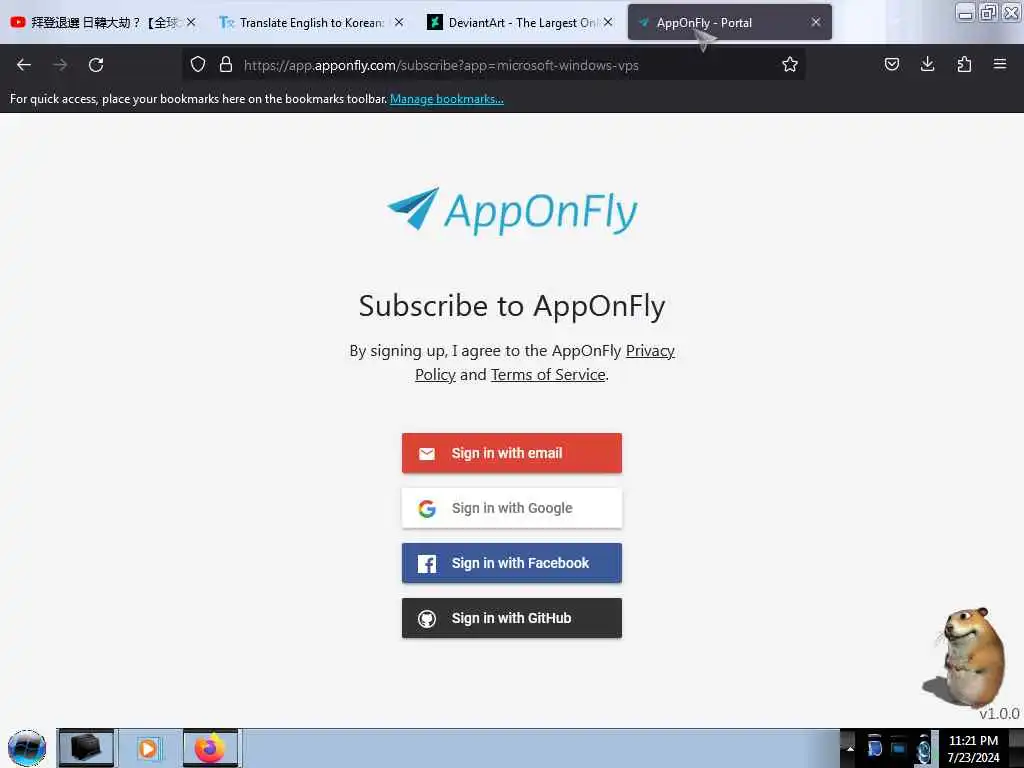The image size is (1024, 768).
Task: Close the DeviantArt tab
Action: (608, 22)
